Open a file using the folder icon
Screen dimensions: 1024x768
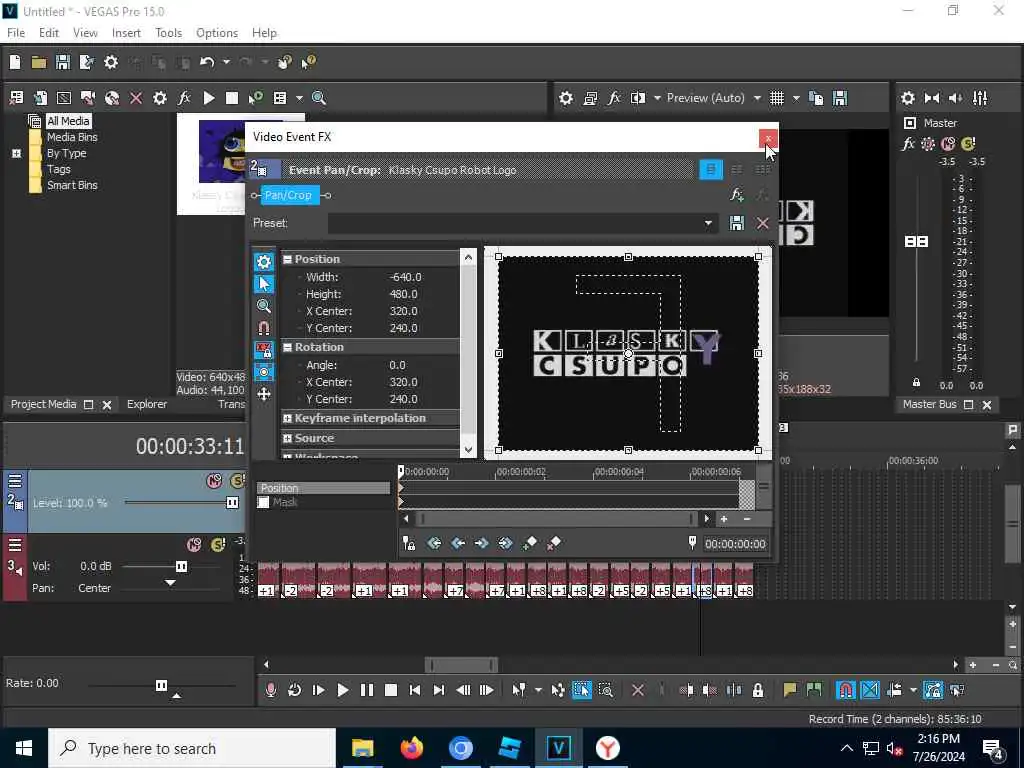(x=39, y=62)
